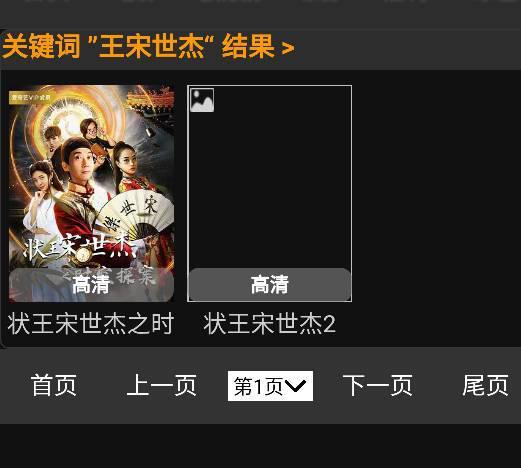This screenshot has width=521, height=468.
Task: Open the title link 状王宋世杰之时
Action: tap(91, 323)
